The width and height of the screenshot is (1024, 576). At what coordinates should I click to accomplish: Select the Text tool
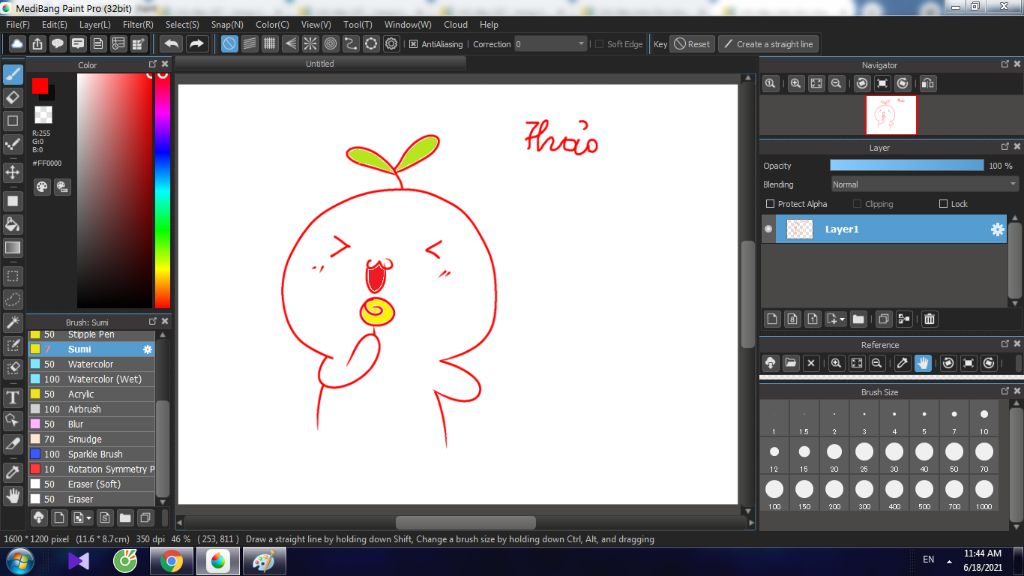13,397
